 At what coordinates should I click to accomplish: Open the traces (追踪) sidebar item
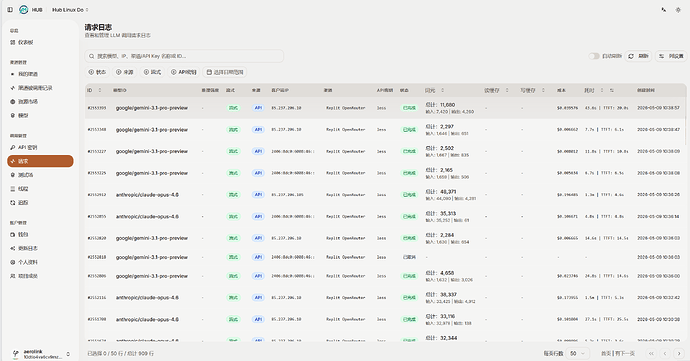coord(40,203)
